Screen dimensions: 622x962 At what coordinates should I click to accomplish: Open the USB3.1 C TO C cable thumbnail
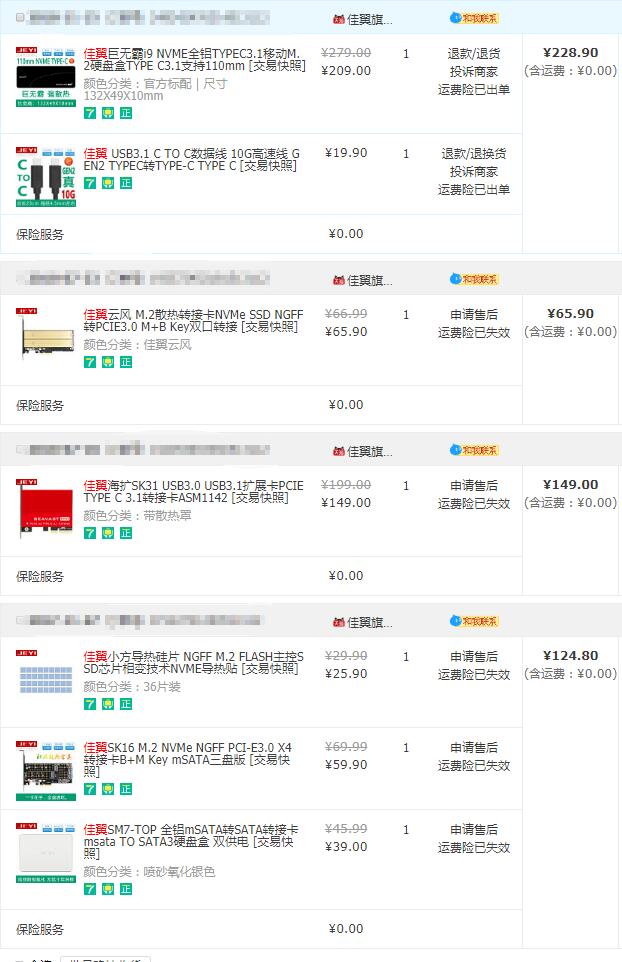pos(46,177)
